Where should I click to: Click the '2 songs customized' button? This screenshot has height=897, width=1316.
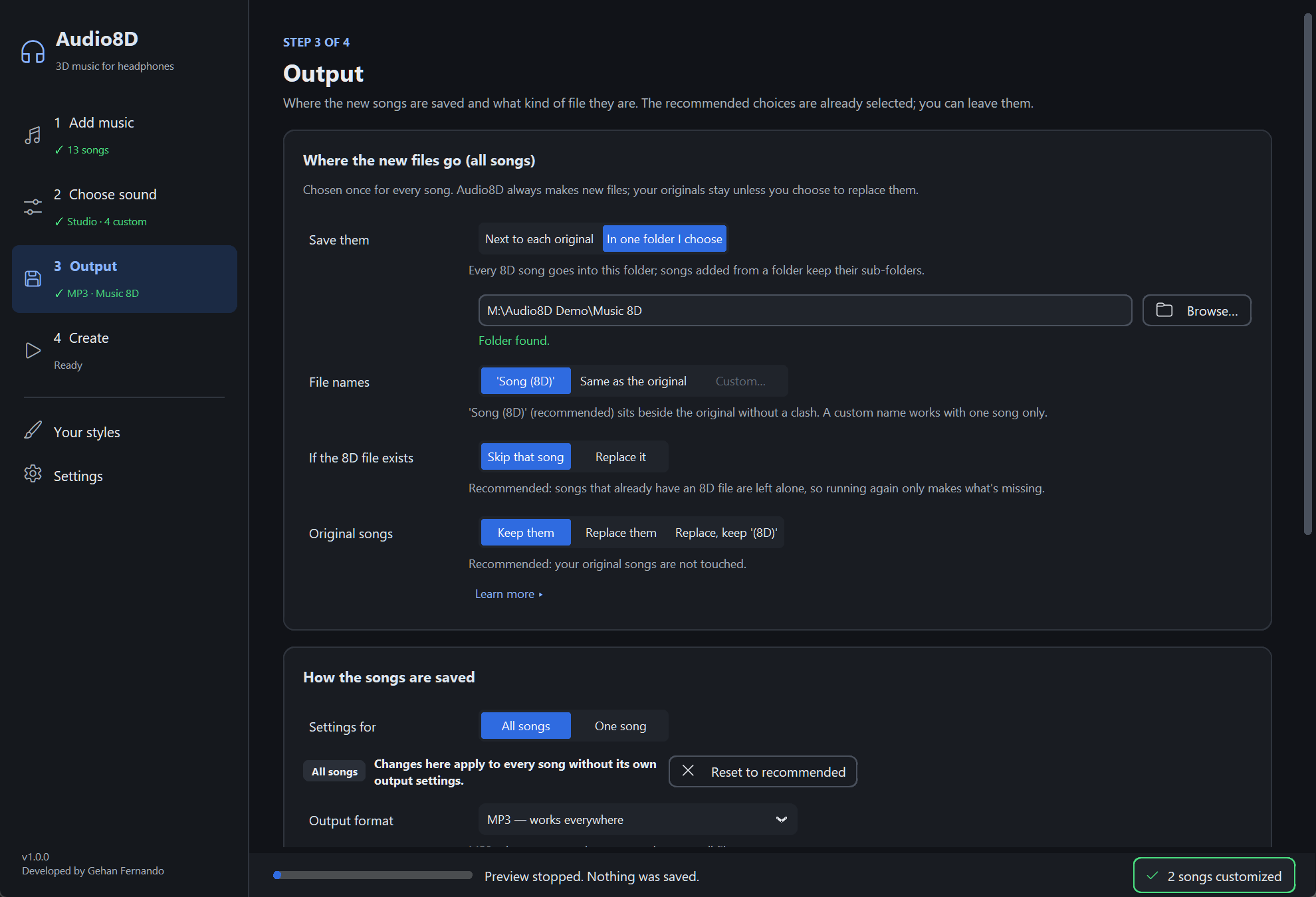1214,876
